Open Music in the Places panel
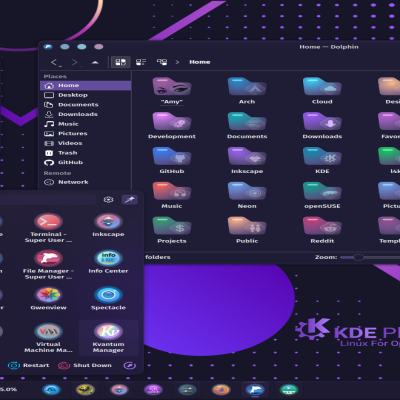400x400 pixels. [86, 124]
